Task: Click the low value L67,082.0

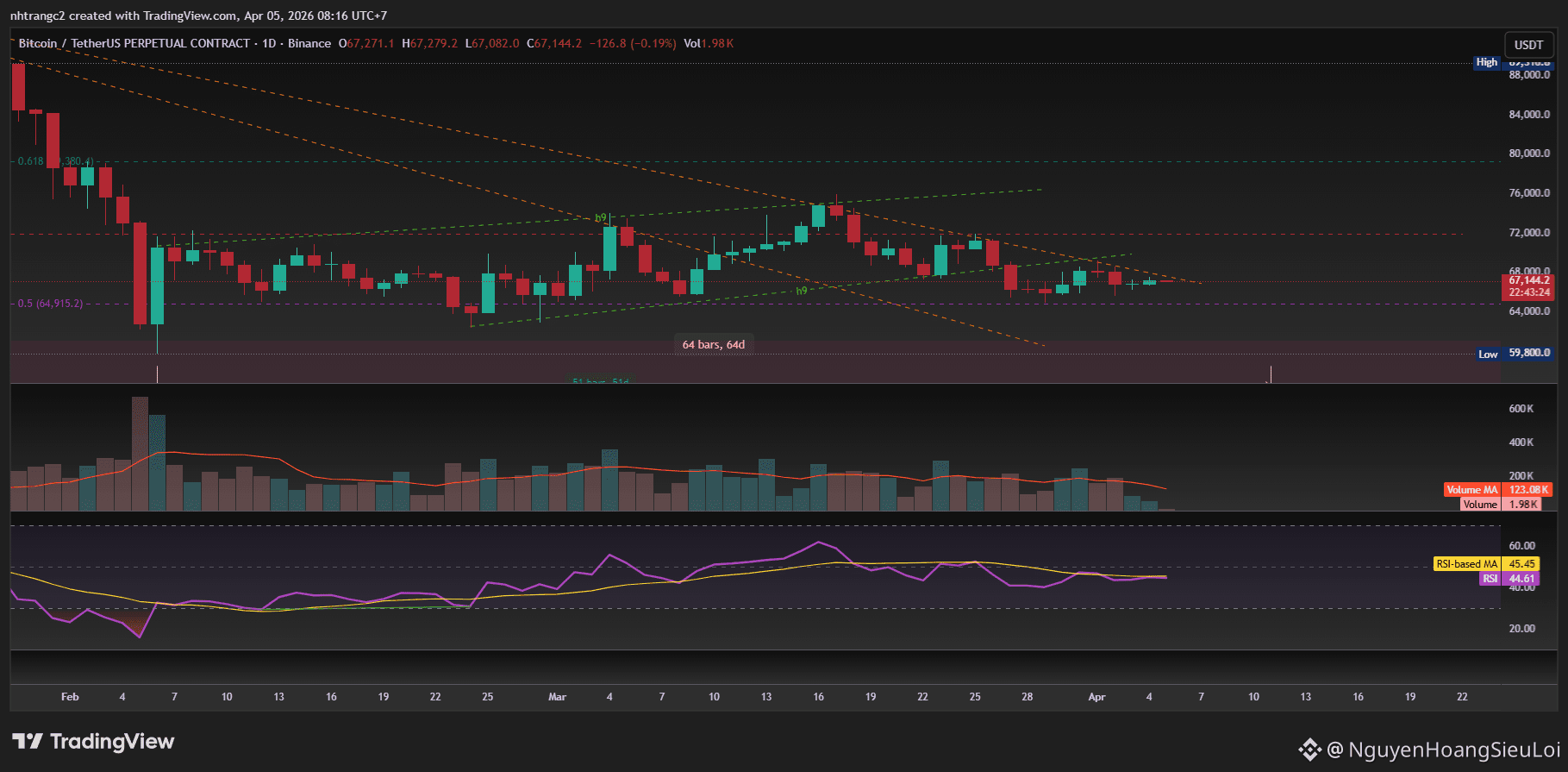Action: (x=492, y=43)
